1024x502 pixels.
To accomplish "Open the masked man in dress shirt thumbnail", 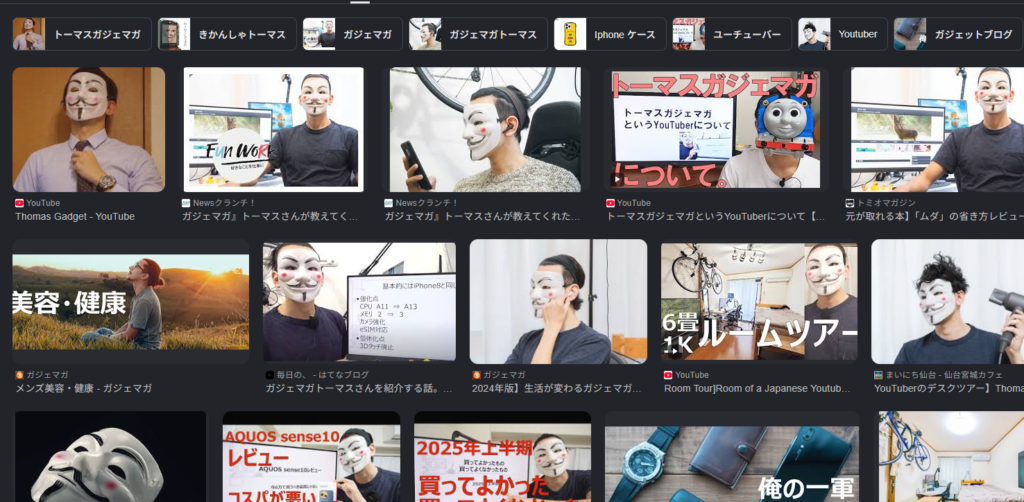I will (89, 129).
